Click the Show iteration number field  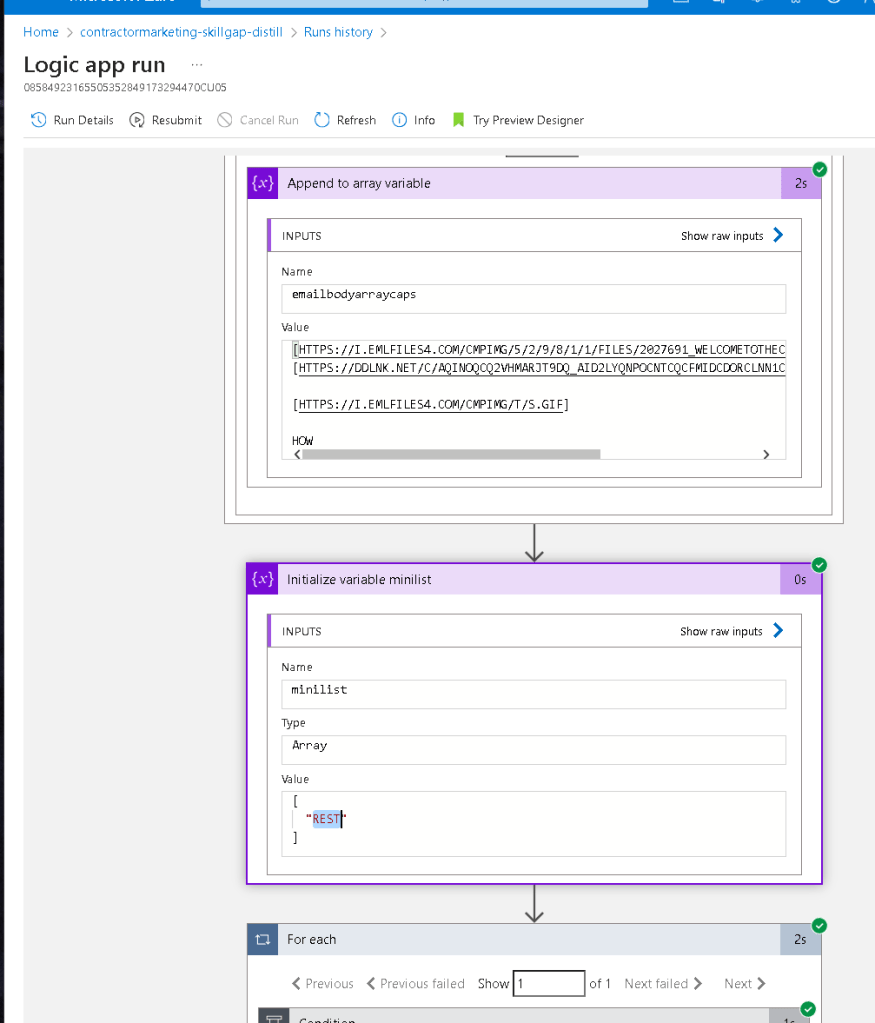(549, 983)
